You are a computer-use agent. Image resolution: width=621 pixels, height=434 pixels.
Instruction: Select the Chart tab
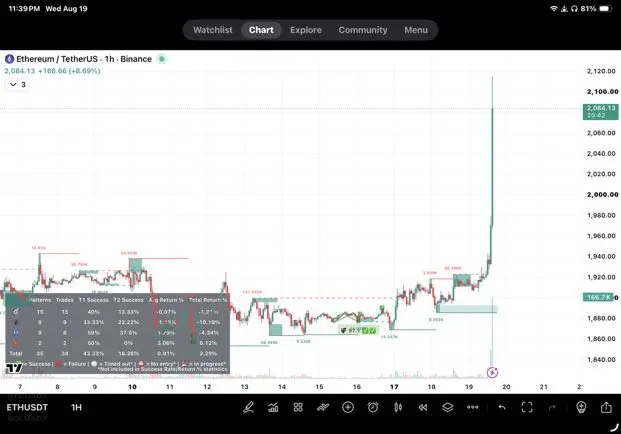261,30
